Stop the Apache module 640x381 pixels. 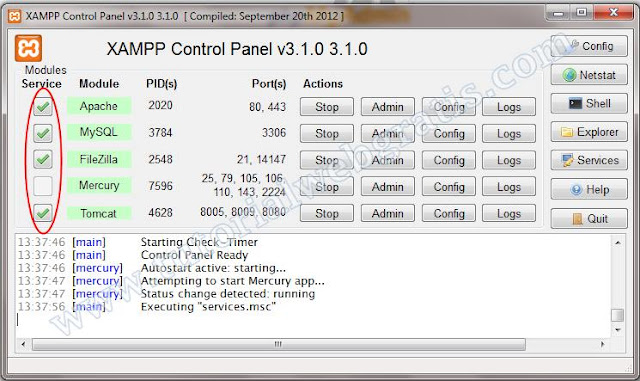(x=327, y=107)
